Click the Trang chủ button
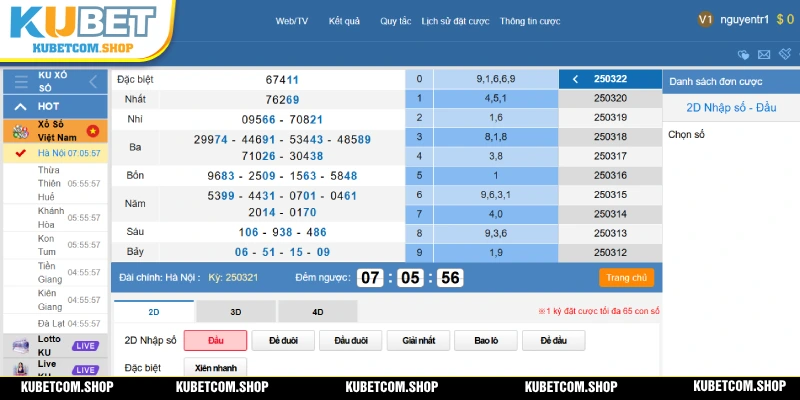The image size is (800, 400). 626,278
